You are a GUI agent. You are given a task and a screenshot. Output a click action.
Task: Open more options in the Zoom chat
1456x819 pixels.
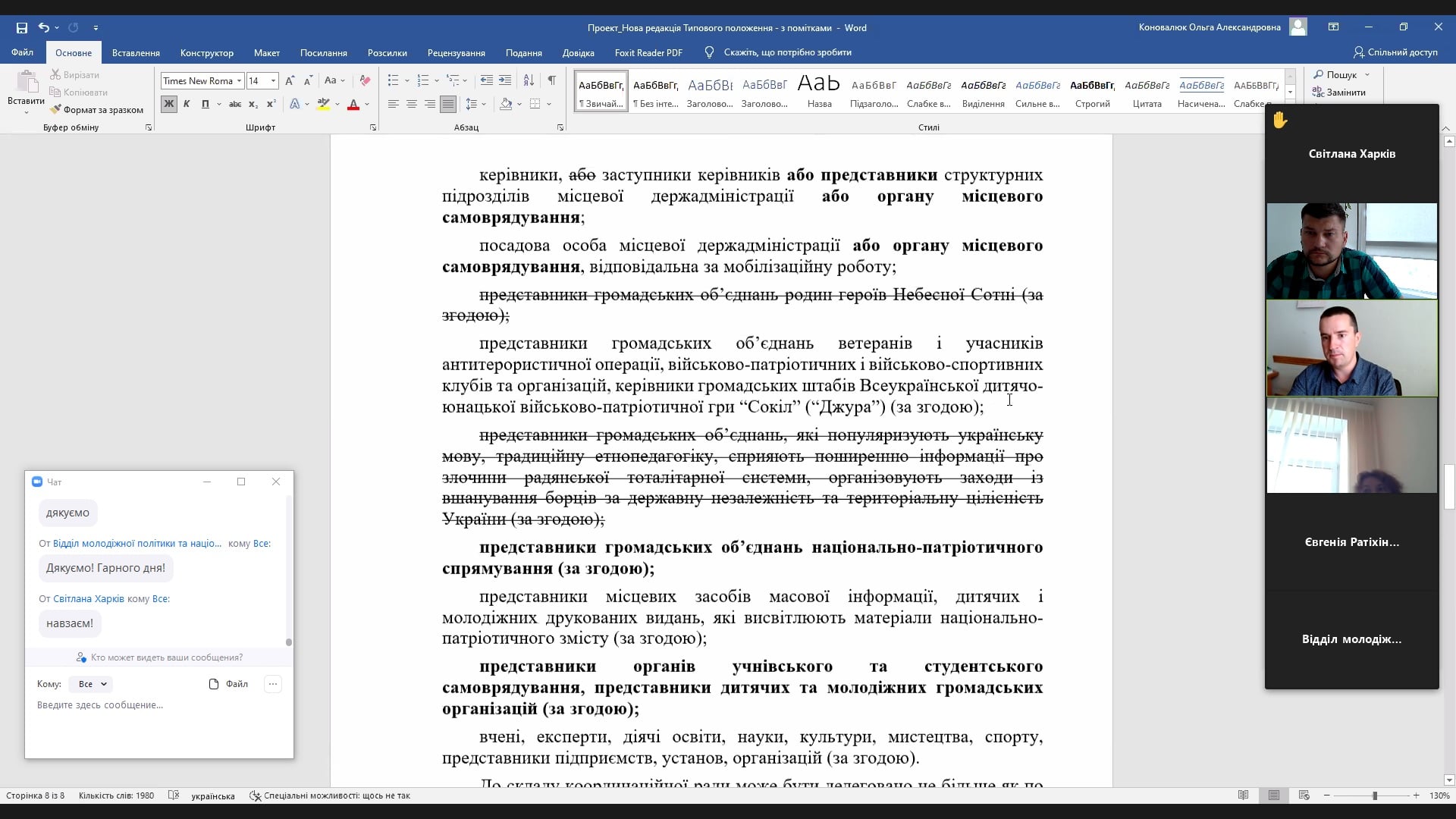(273, 684)
